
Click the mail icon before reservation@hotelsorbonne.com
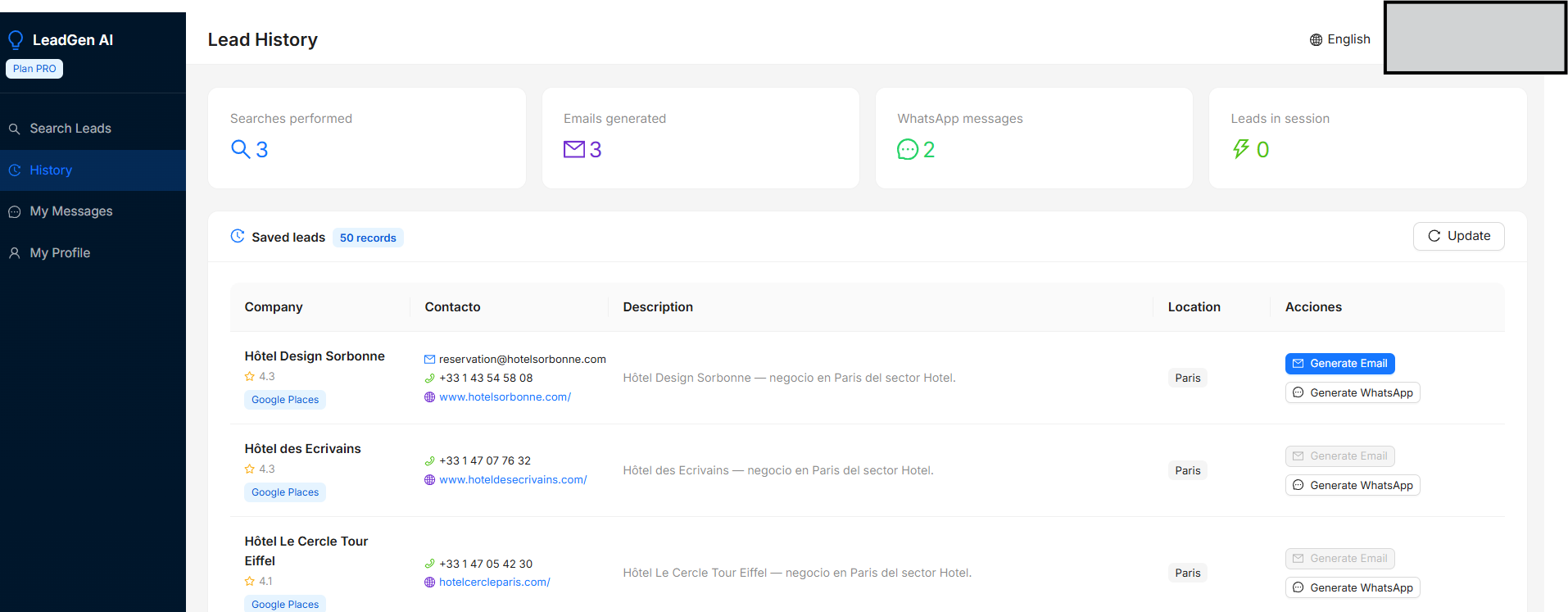coord(429,360)
